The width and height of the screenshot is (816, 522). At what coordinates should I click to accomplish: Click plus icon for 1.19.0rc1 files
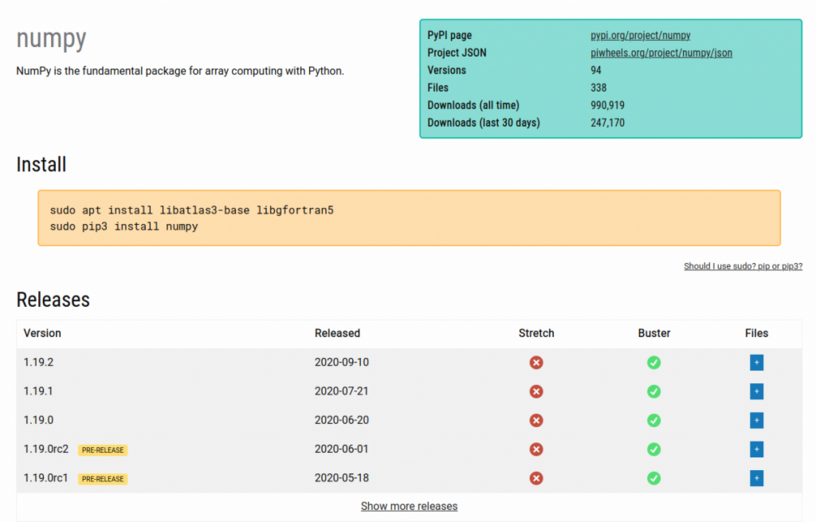click(x=756, y=478)
